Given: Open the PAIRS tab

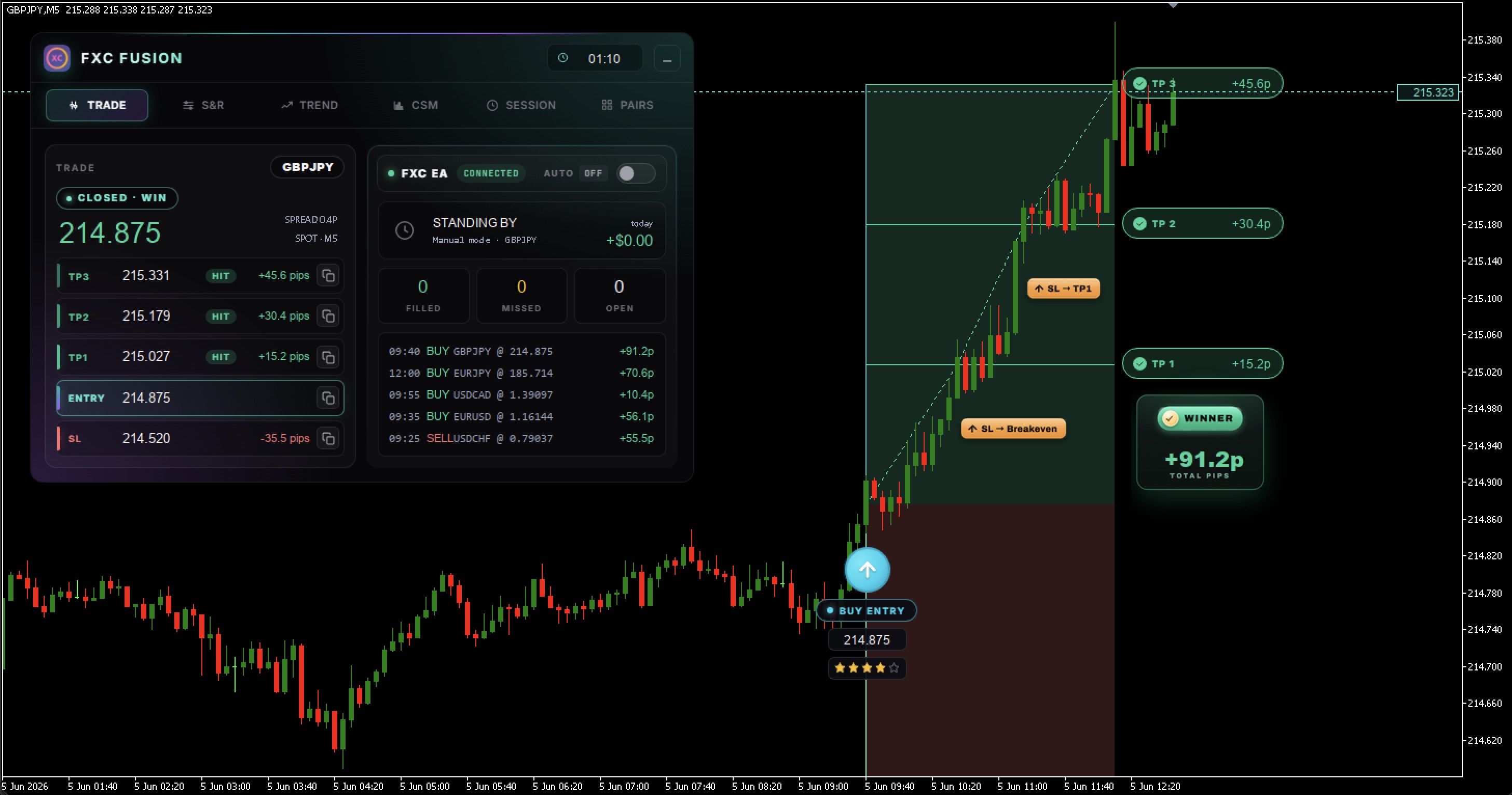Looking at the screenshot, I should click(627, 105).
